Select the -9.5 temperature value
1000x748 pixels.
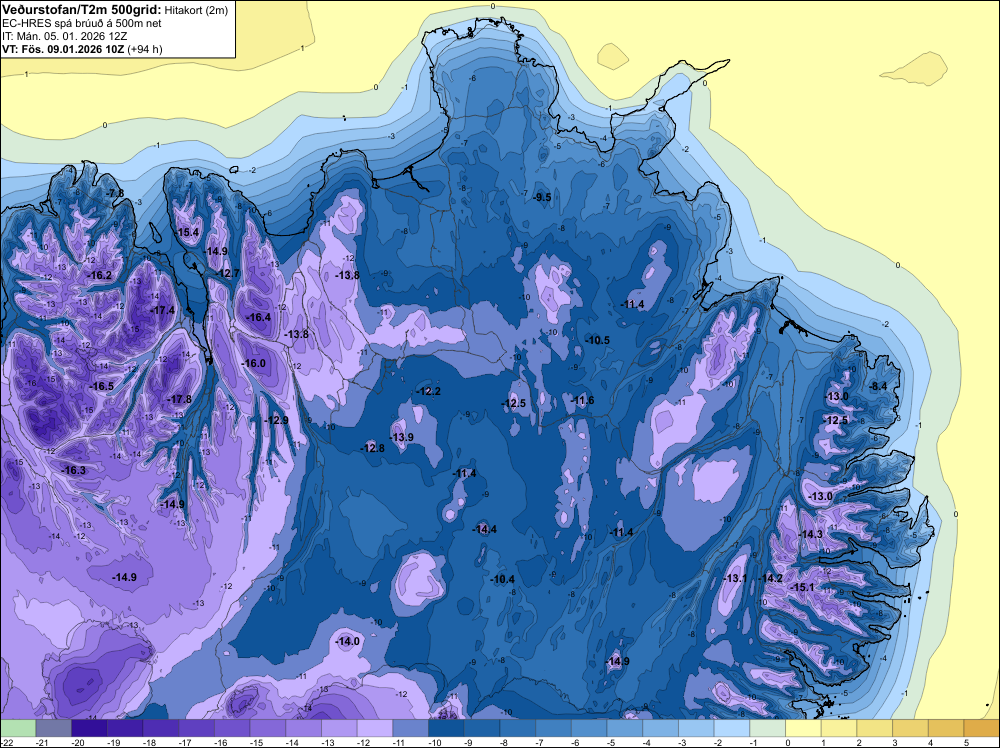(x=542, y=198)
